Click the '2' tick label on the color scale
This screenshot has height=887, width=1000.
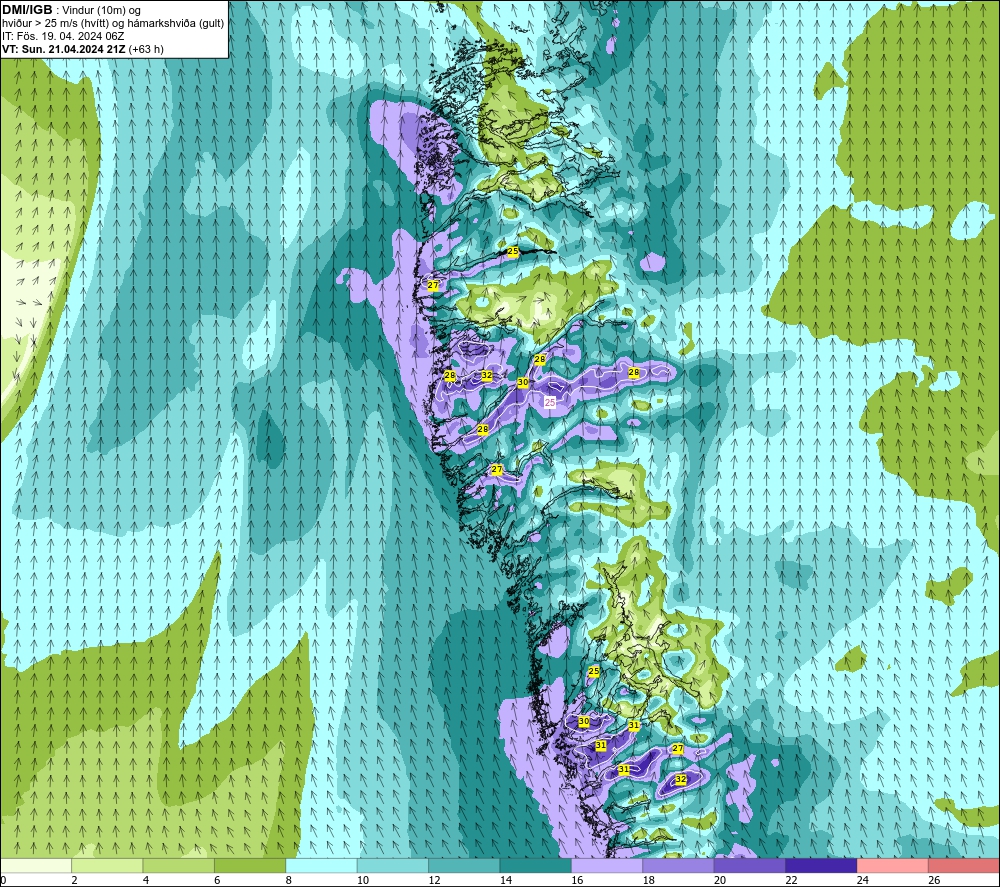(75, 880)
